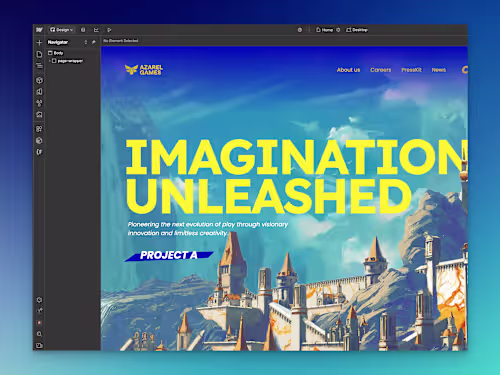The width and height of the screenshot is (500, 375).
Task: Pin the Navigator panel
Action: pyautogui.click(x=94, y=42)
